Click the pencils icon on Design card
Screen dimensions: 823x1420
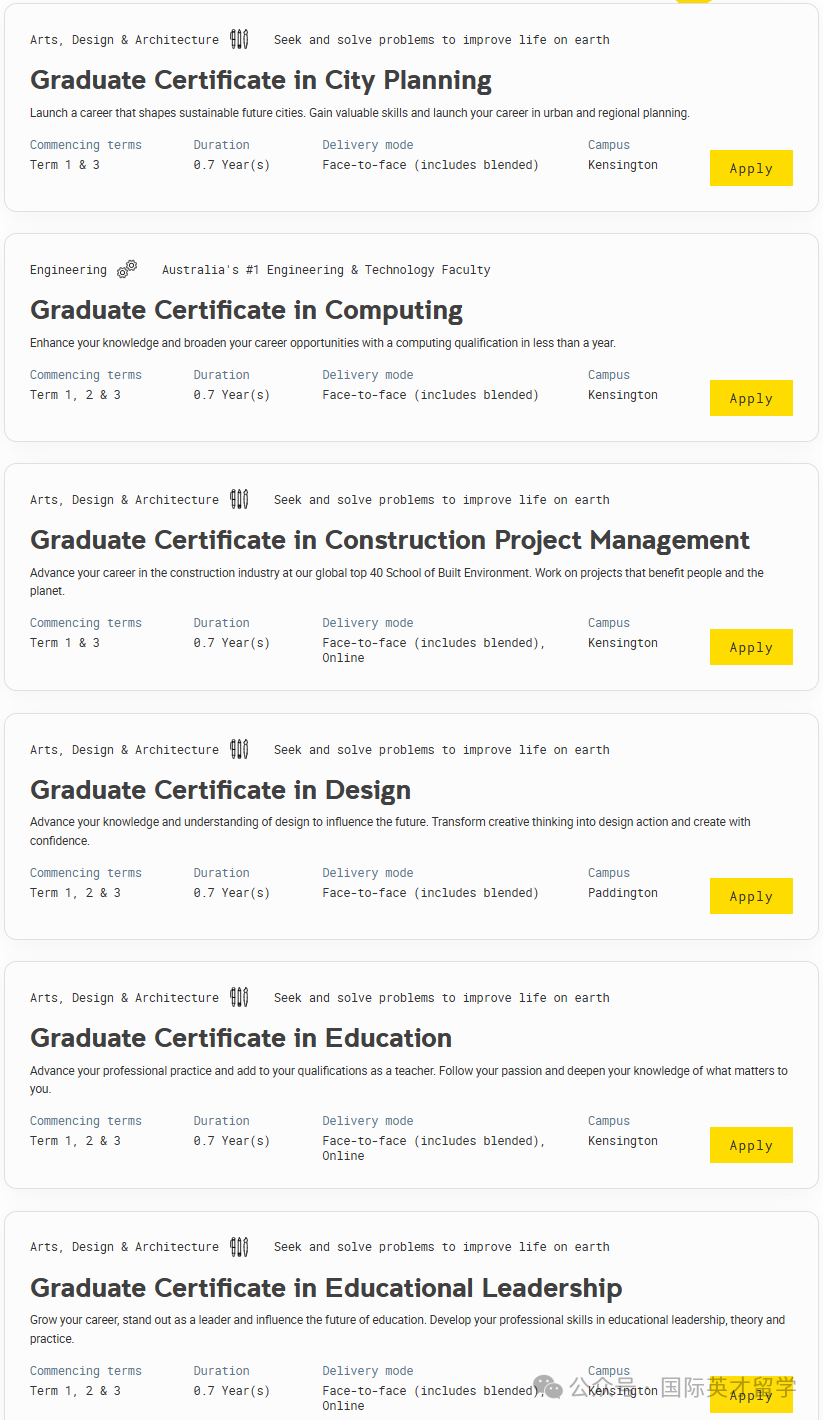click(x=239, y=749)
